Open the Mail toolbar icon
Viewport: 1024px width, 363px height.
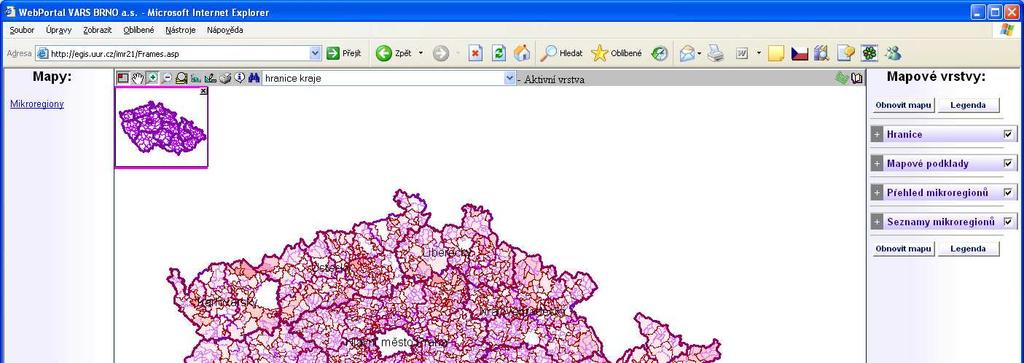tap(687, 54)
